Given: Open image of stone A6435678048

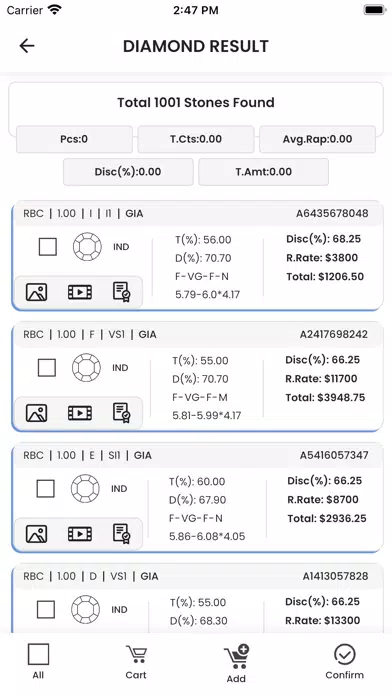Looking at the screenshot, I should [36, 292].
